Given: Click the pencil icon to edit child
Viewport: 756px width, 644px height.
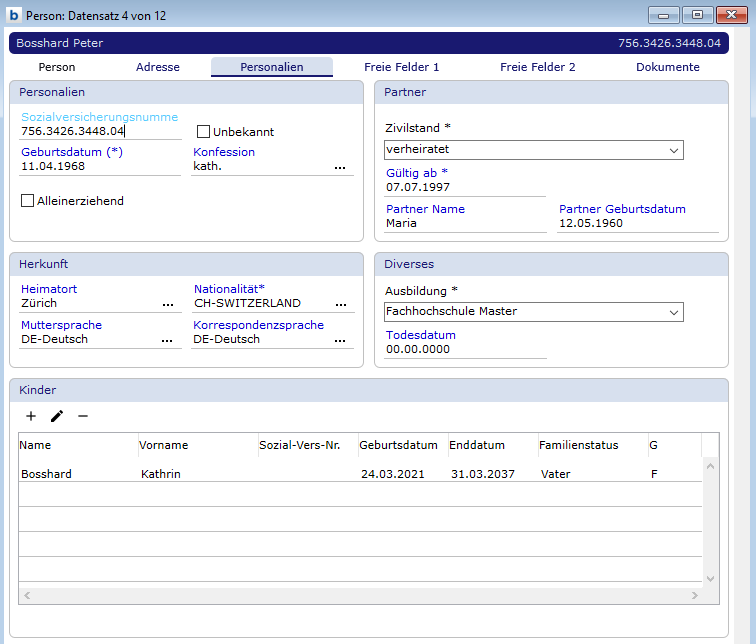Looking at the screenshot, I should point(57,416).
